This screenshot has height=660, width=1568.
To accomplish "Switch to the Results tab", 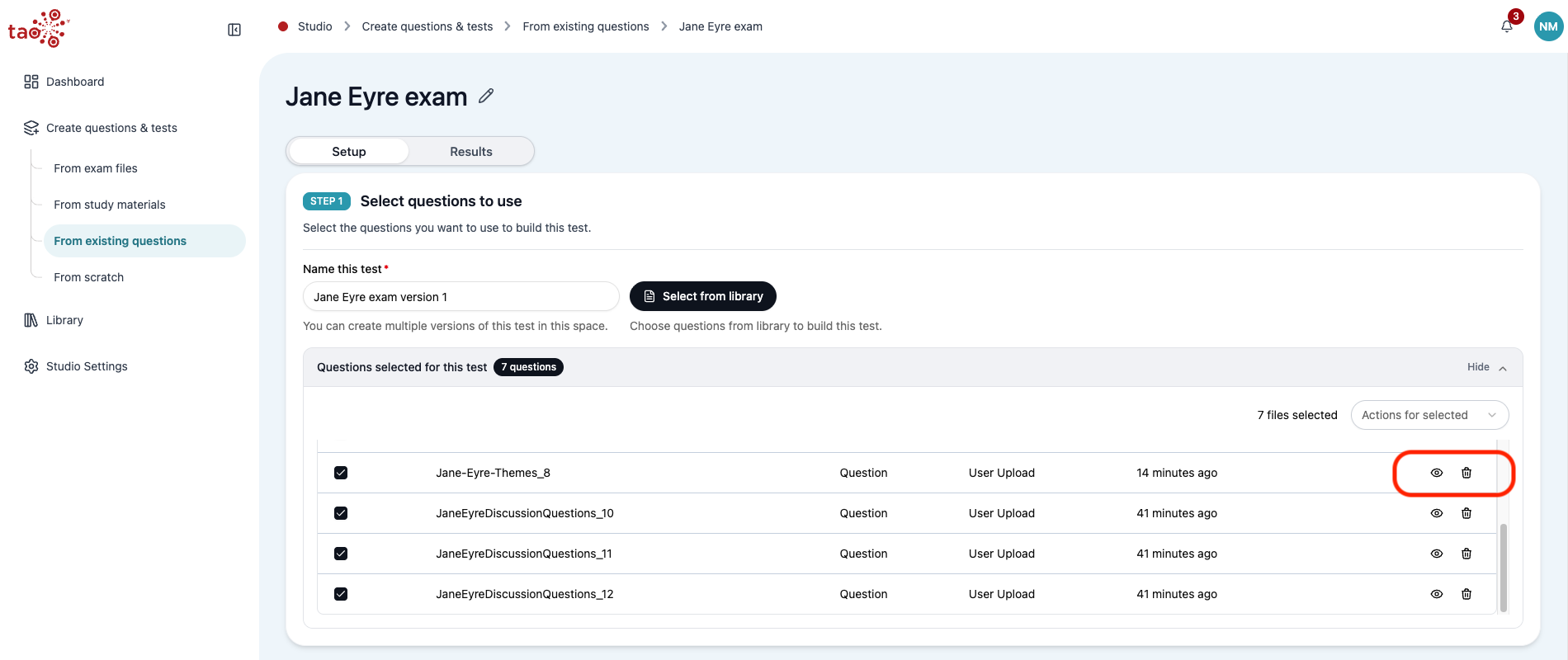I will (471, 152).
